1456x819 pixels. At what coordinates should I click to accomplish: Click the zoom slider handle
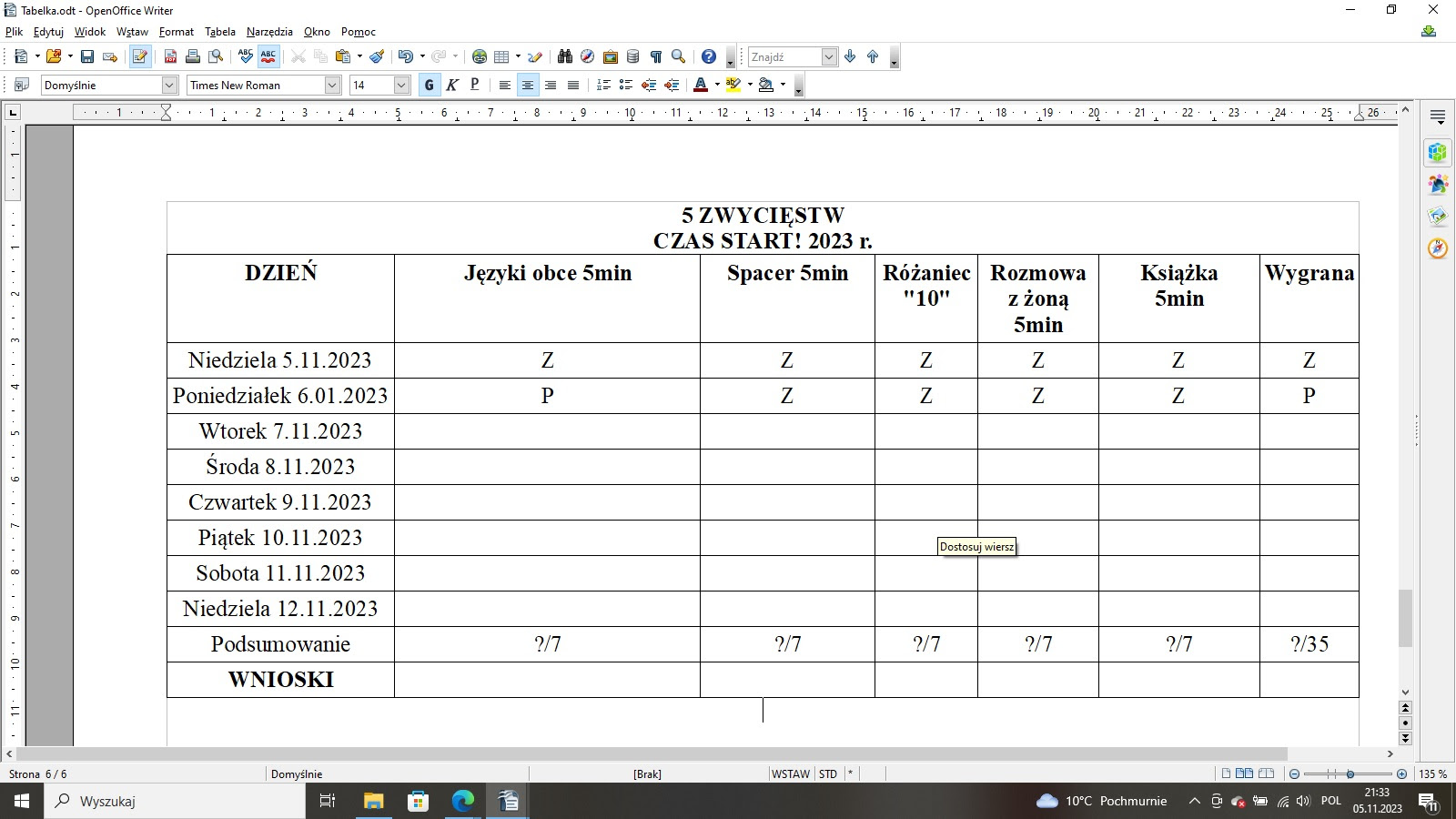coord(1350,774)
